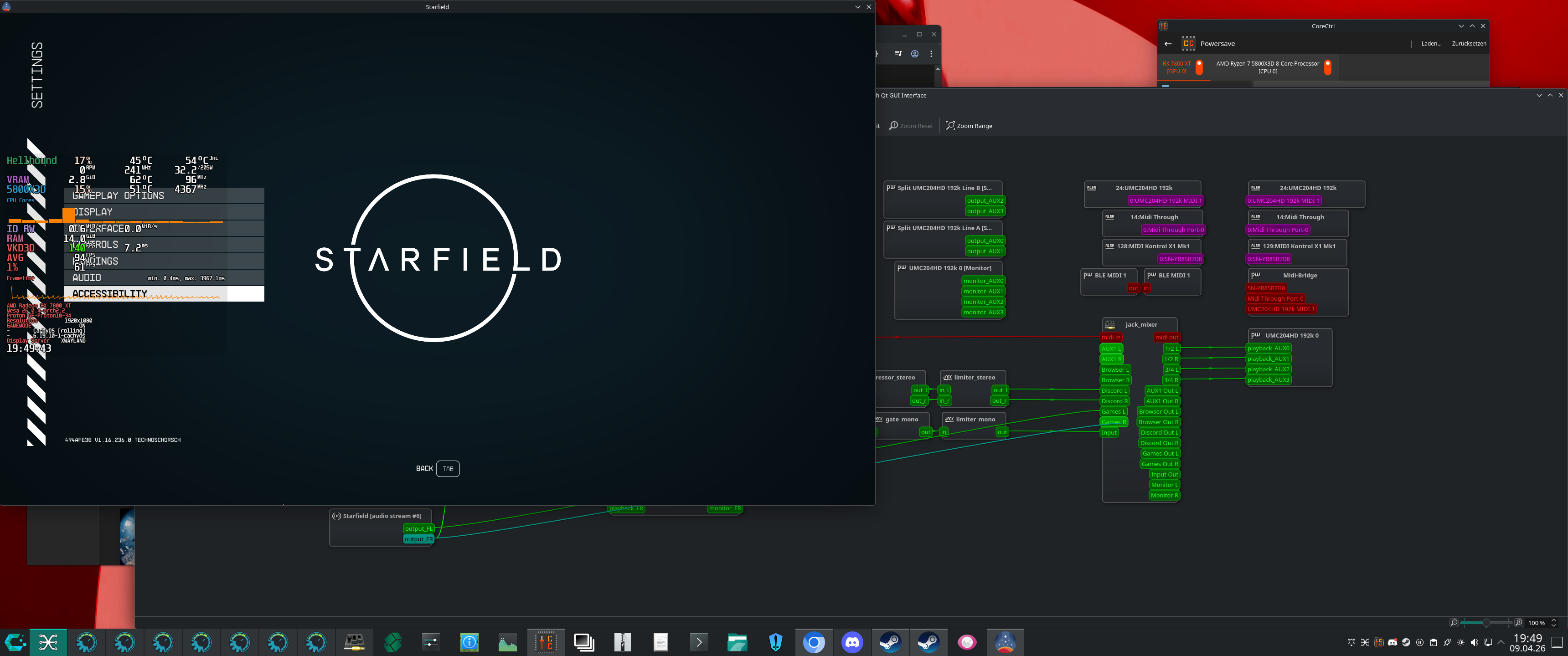
Task: Click the zoom in magnifier in qpwgraph
Action: [x=1519, y=623]
